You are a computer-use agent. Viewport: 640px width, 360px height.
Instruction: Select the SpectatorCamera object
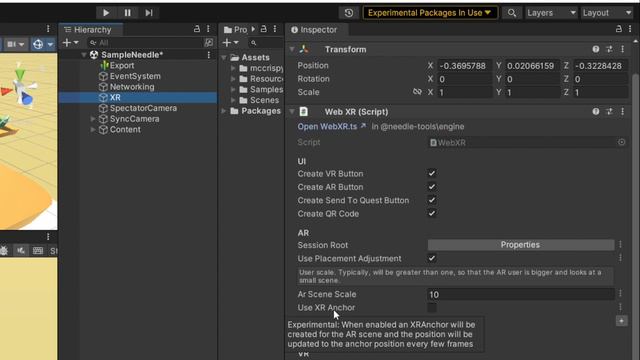pyautogui.click(x=143, y=108)
